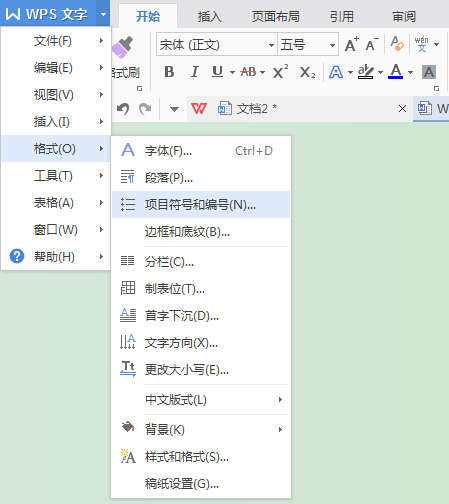
Task: Close the 文档2 document tab
Action: 402,109
